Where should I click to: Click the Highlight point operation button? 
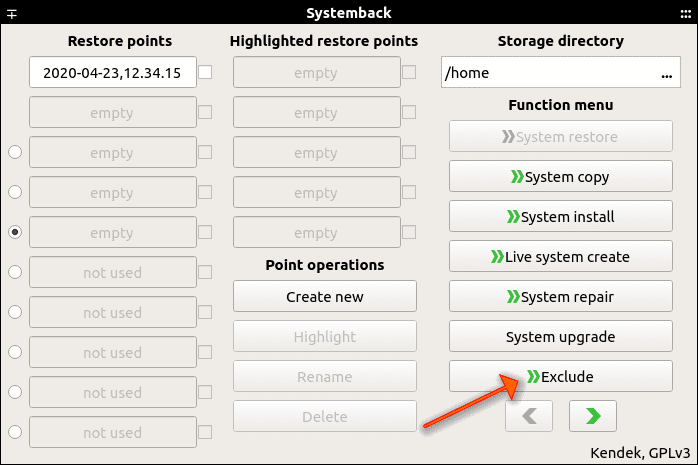click(x=325, y=336)
